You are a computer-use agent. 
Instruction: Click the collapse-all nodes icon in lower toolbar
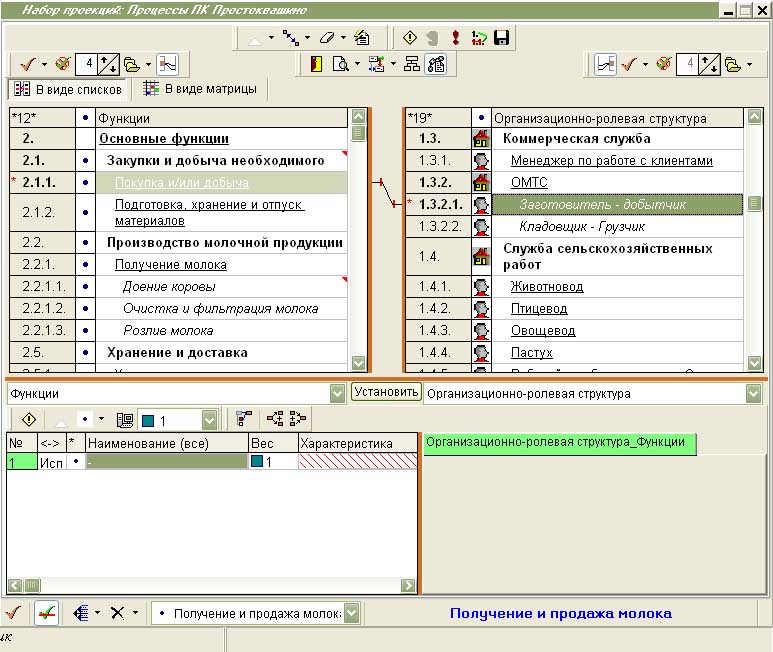[x=298, y=419]
